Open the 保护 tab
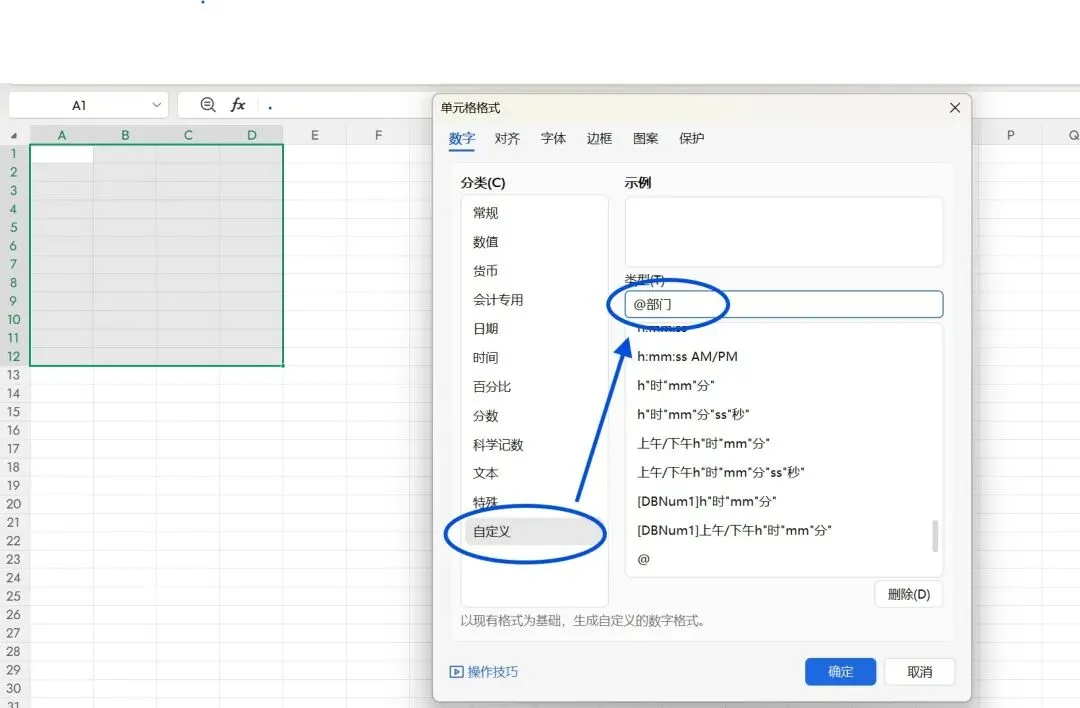Image resolution: width=1080 pixels, height=708 pixels. click(692, 138)
